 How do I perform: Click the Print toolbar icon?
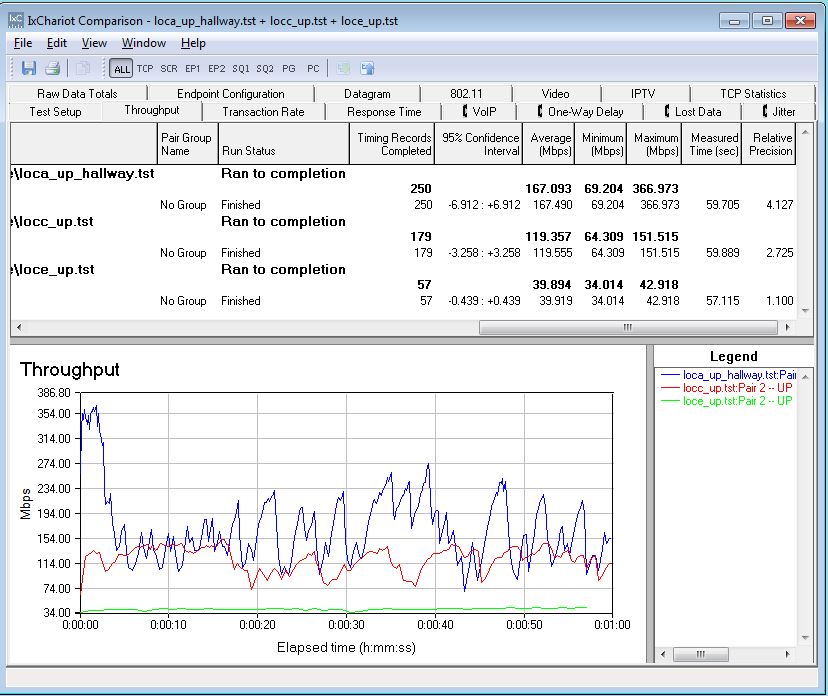tap(52, 68)
